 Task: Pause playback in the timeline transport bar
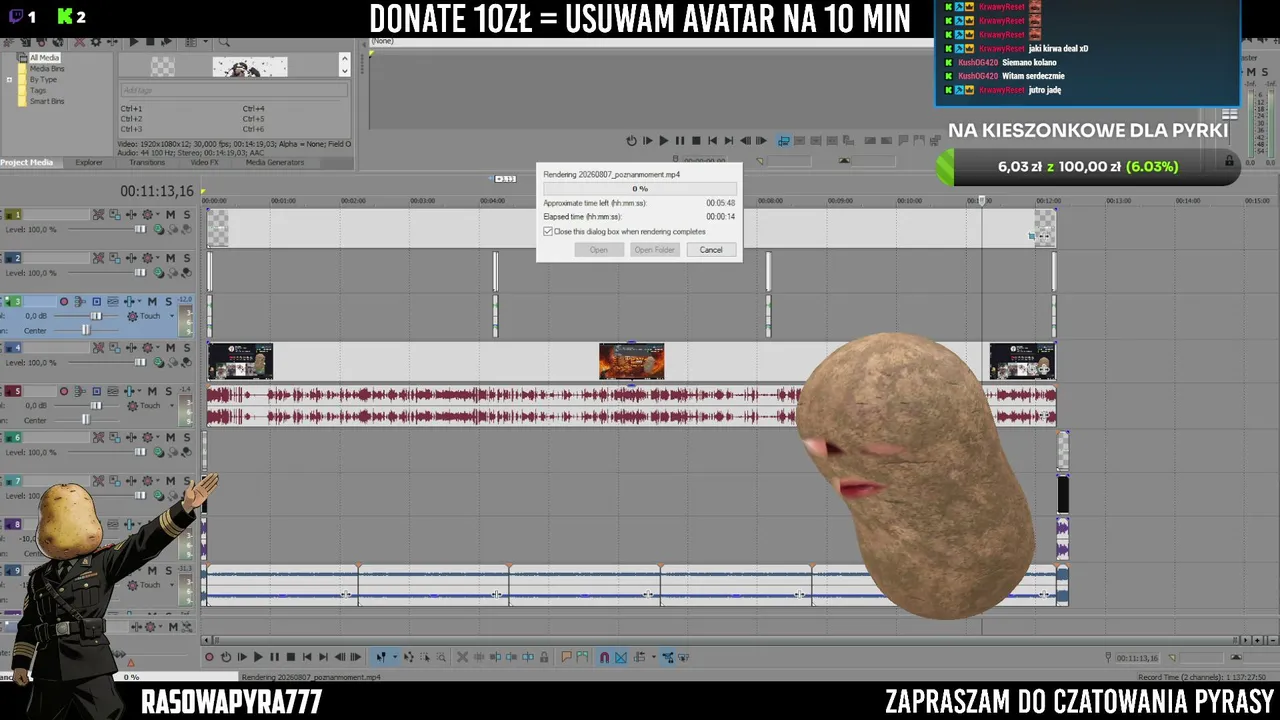(x=274, y=657)
